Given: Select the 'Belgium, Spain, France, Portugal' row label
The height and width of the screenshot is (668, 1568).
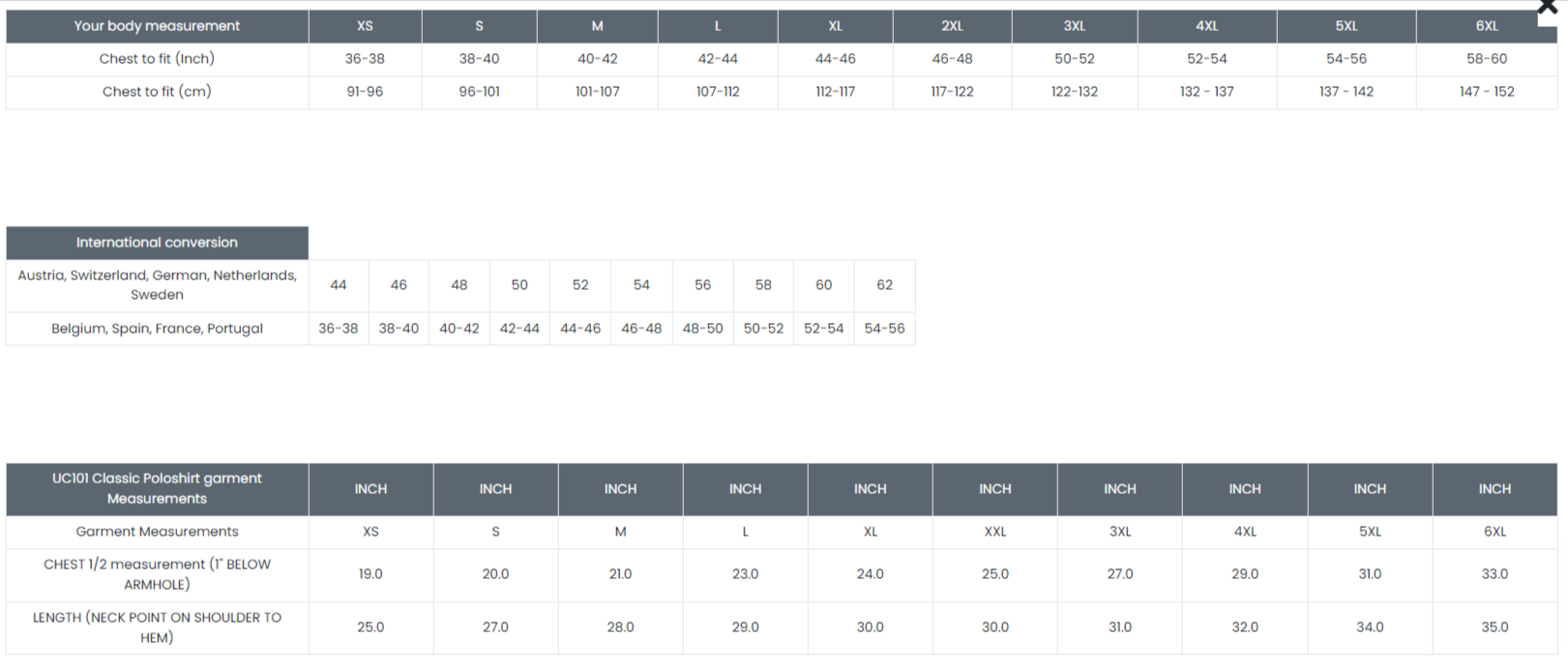Looking at the screenshot, I should tap(157, 329).
